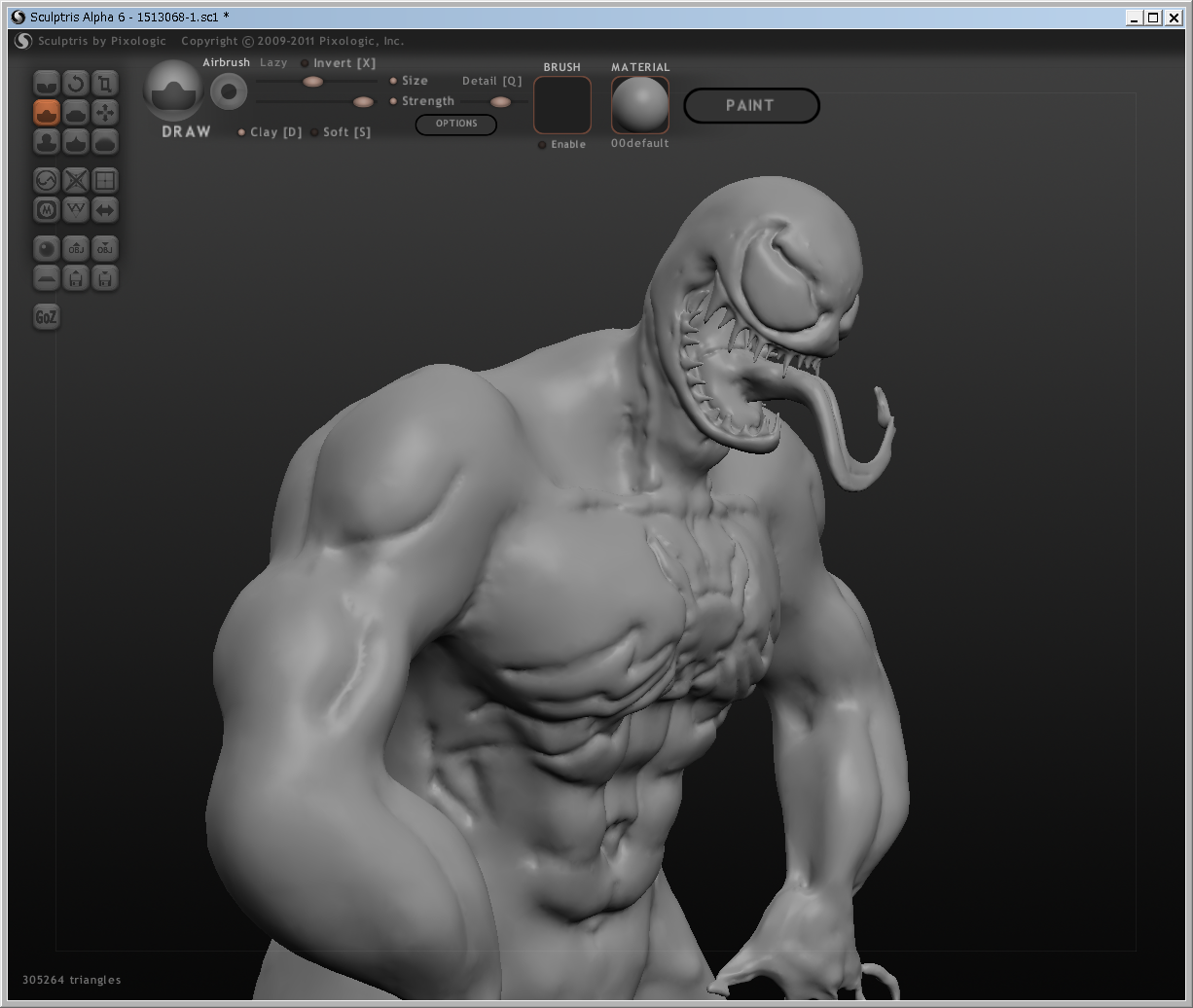This screenshot has height=1008, width=1193.
Task: Select the orange Draw brush tool
Action: [x=47, y=113]
